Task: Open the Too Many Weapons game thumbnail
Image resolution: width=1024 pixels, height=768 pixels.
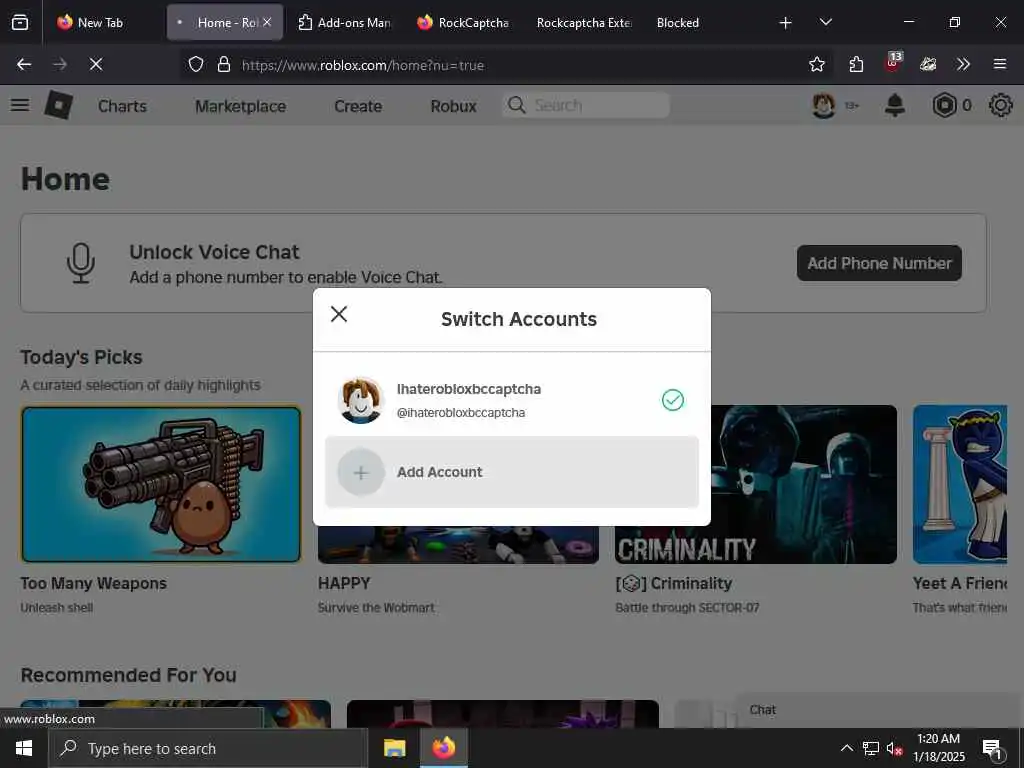Action: (x=161, y=484)
